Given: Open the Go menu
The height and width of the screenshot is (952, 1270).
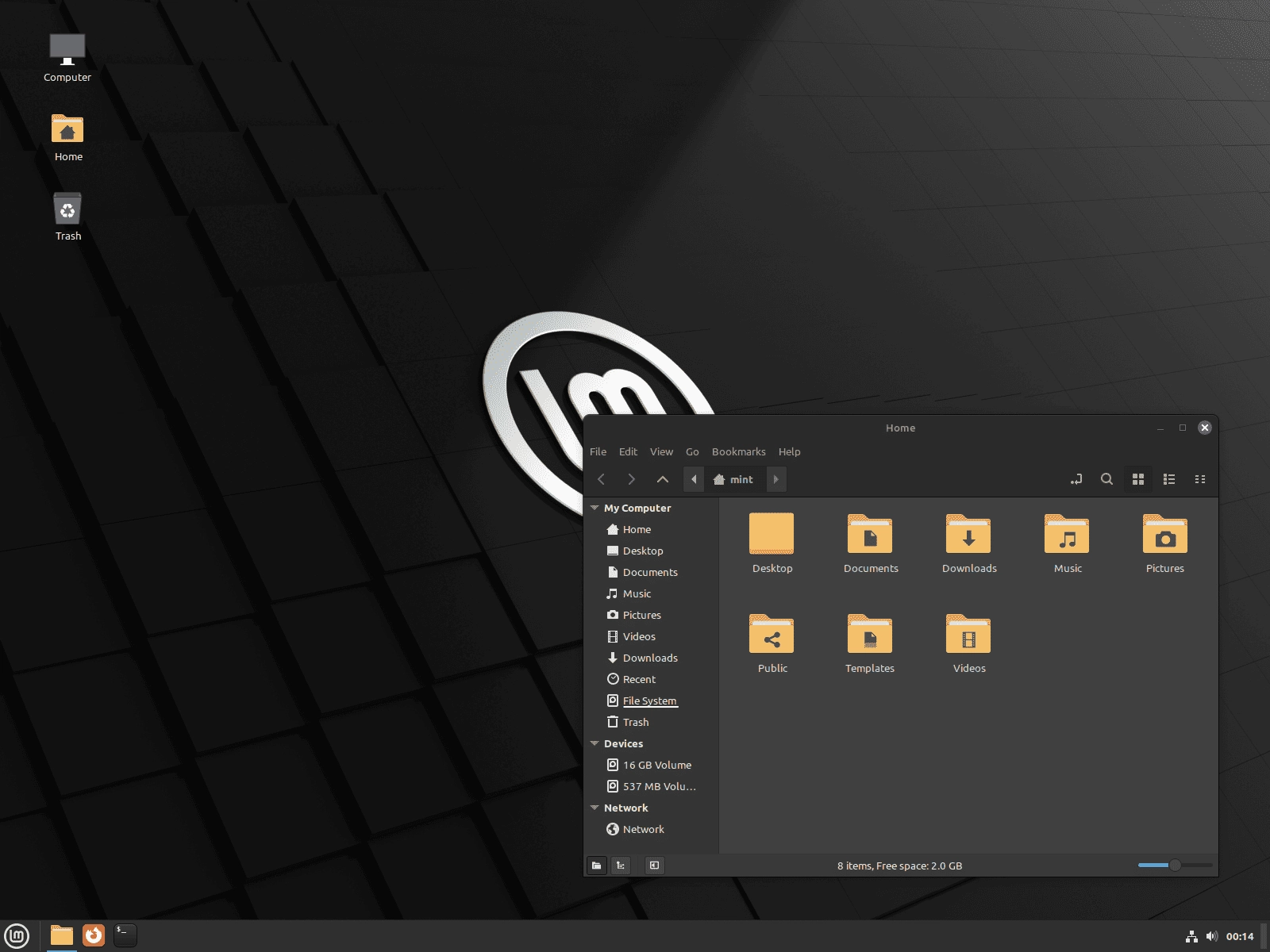Looking at the screenshot, I should [692, 451].
